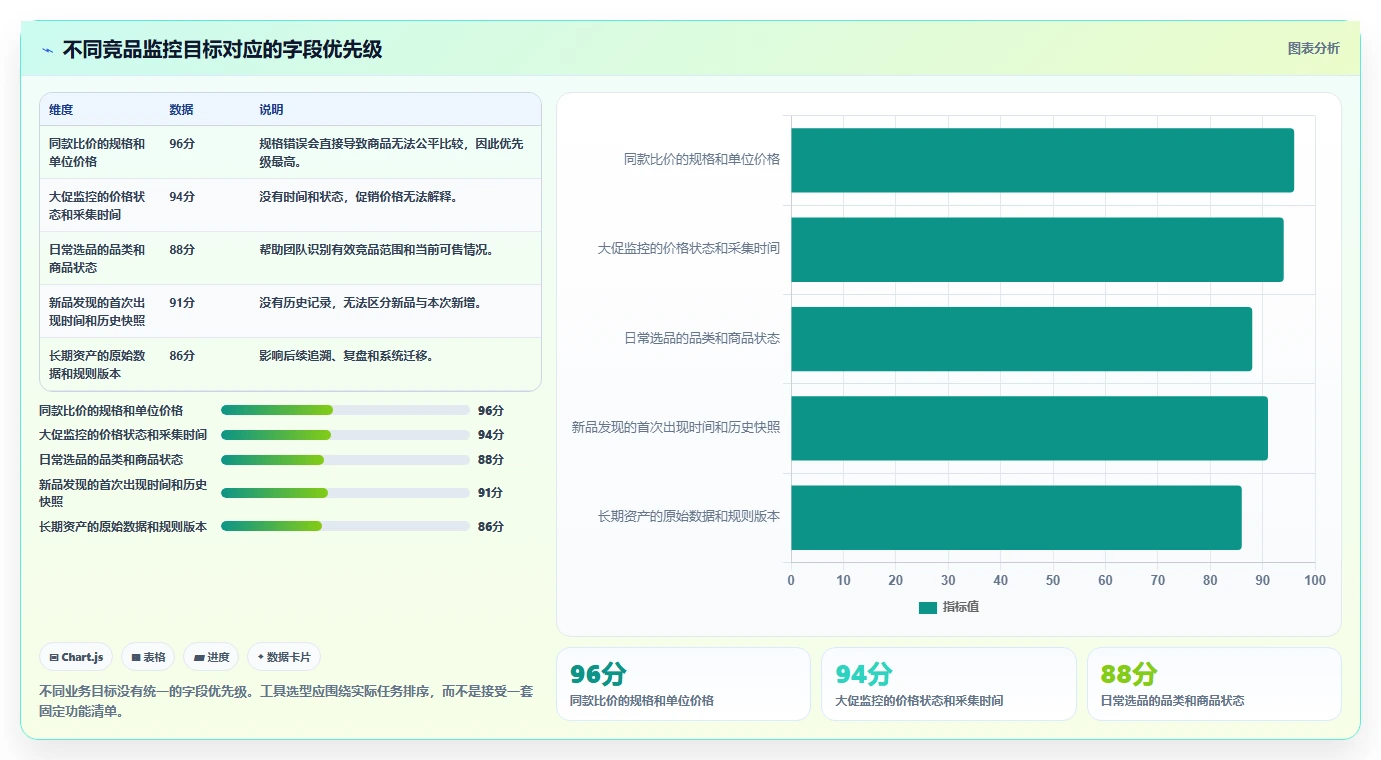Click the 长期资产的原始数据和规则版本 progress bar
This screenshot has width=1381, height=760.
[x=345, y=526]
